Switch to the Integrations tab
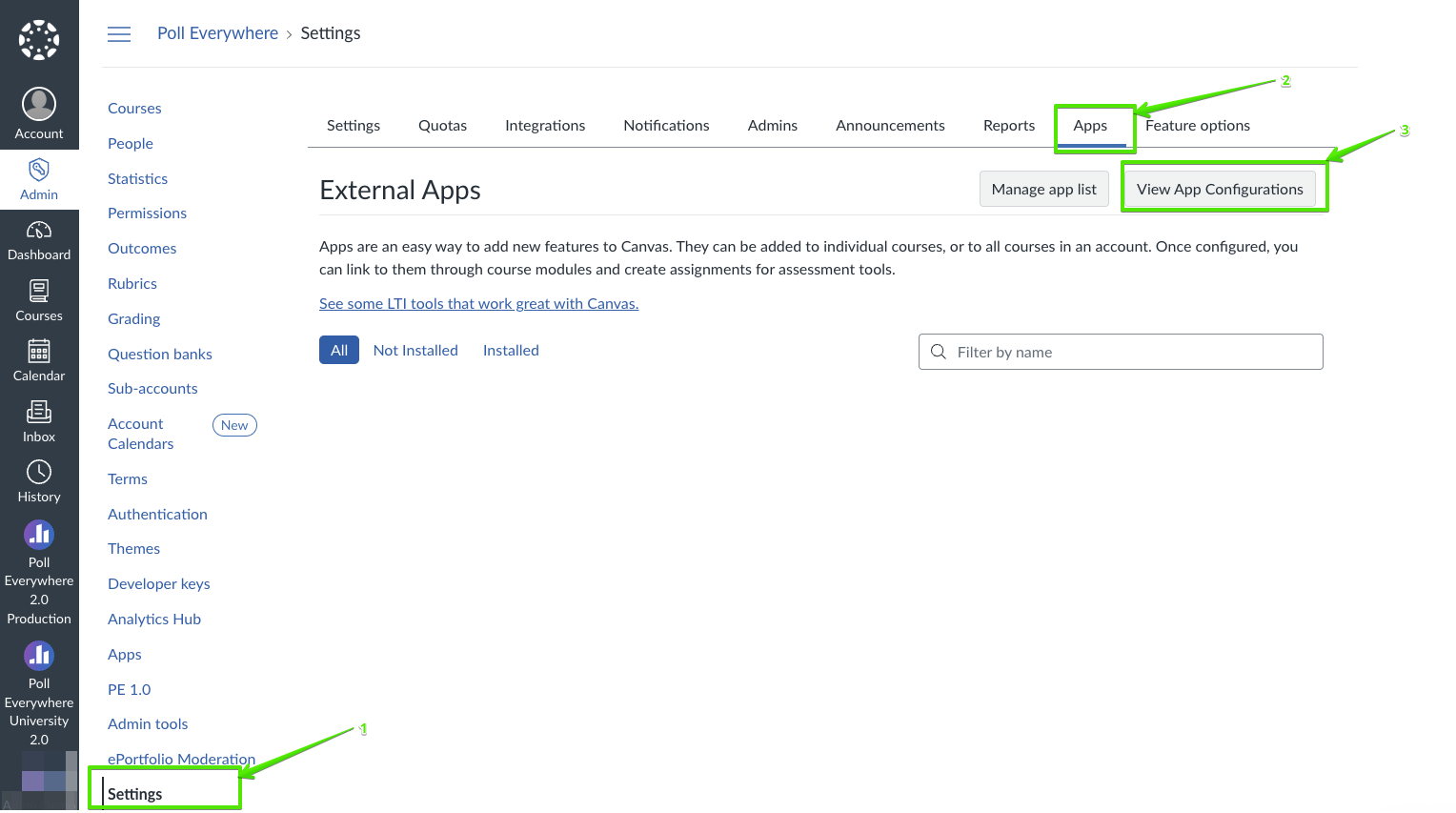 pyautogui.click(x=545, y=125)
